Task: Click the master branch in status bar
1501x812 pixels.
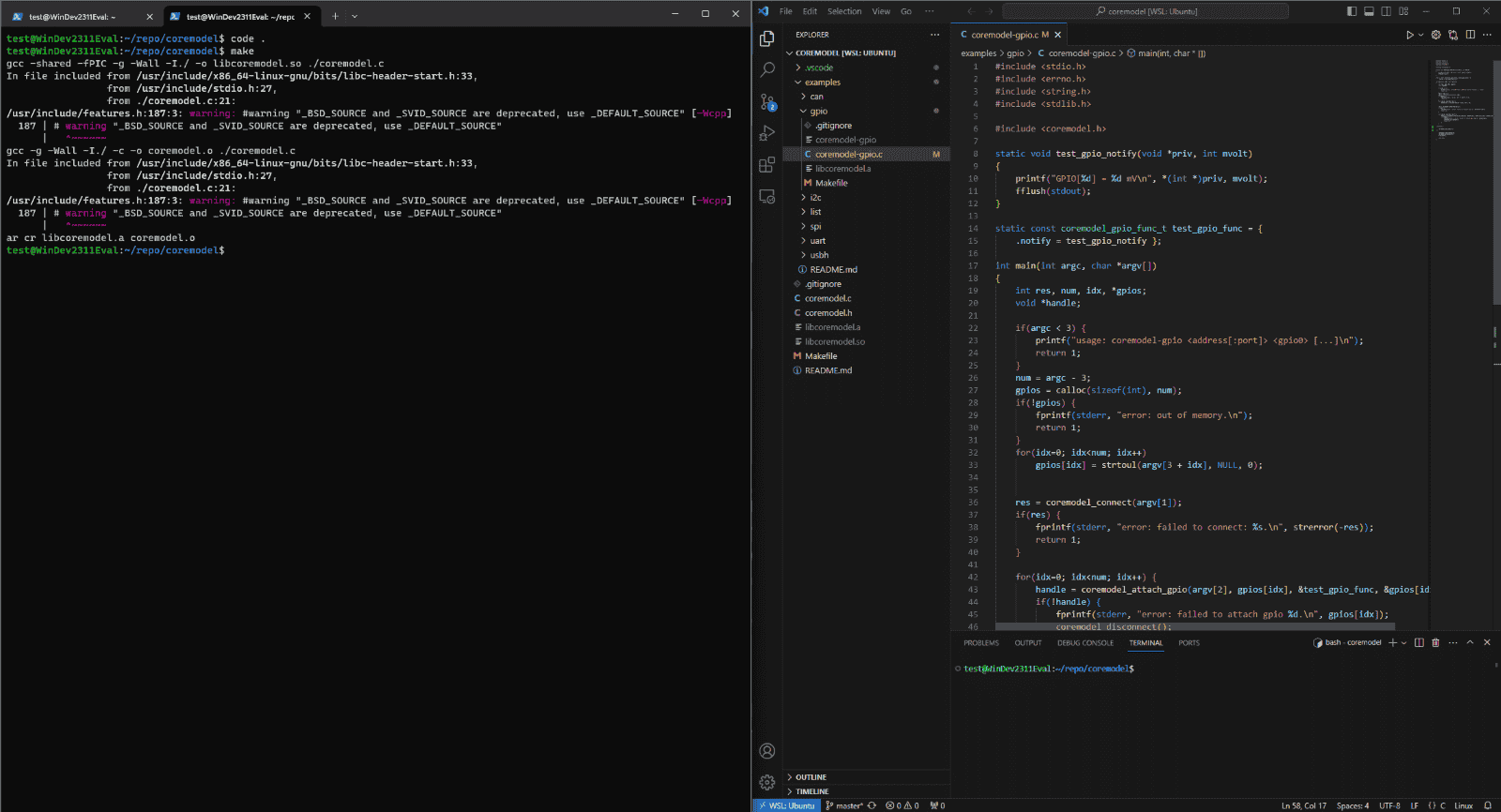Action: pyautogui.click(x=849, y=805)
